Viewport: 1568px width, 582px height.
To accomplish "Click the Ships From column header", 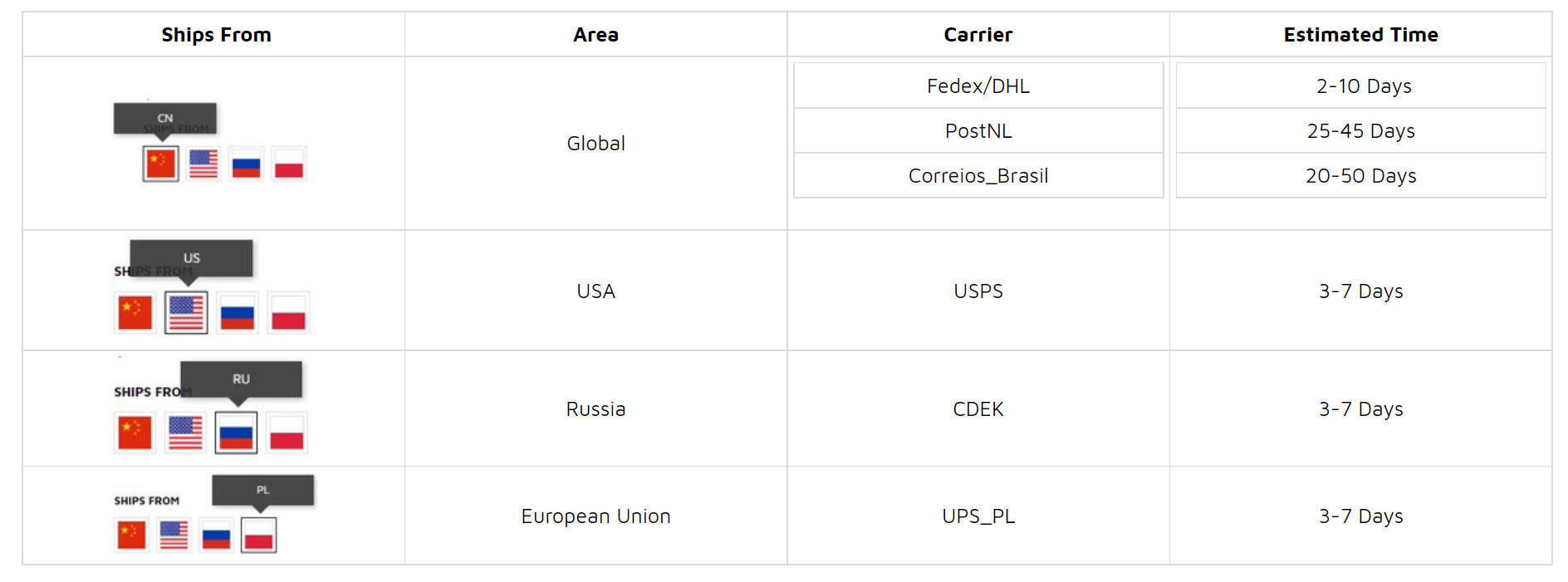I will point(216,35).
